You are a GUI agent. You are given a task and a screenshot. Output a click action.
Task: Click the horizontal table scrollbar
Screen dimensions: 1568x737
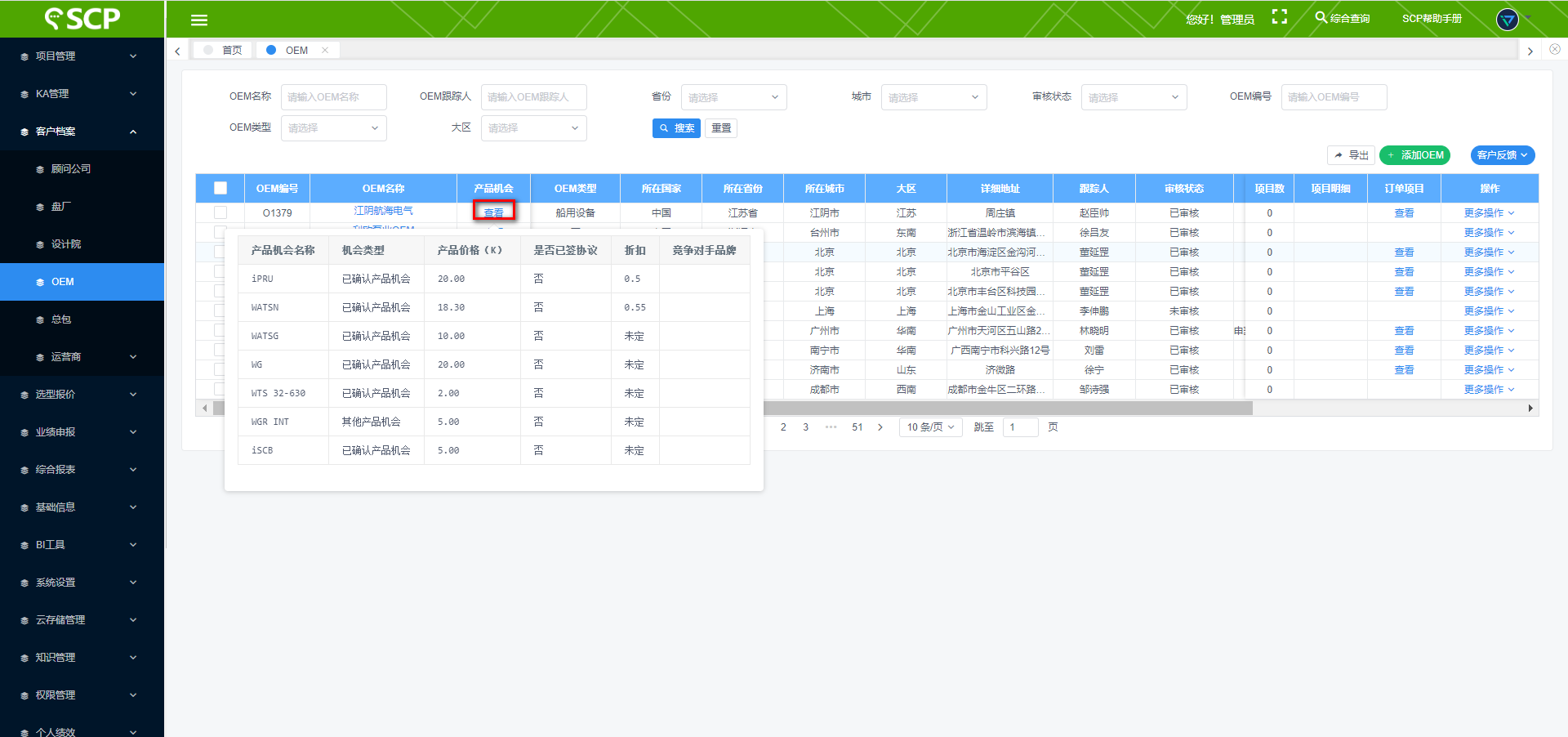point(733,408)
